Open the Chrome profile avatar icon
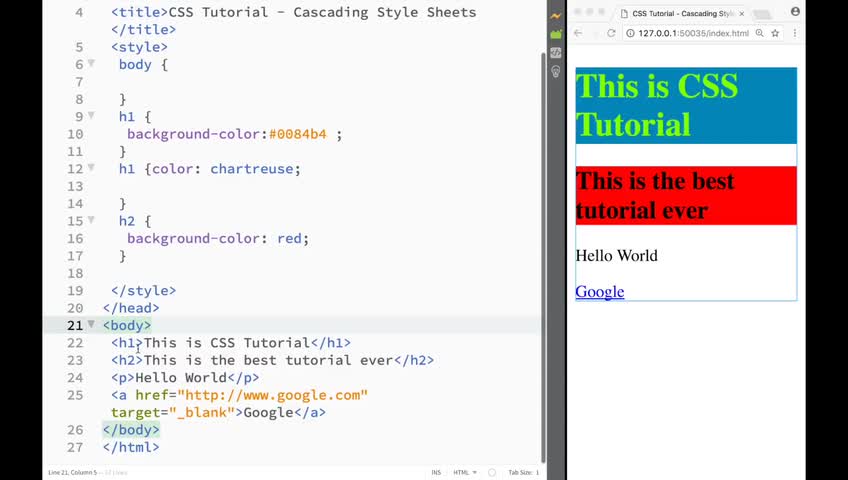The height and width of the screenshot is (480, 848). pos(795,11)
